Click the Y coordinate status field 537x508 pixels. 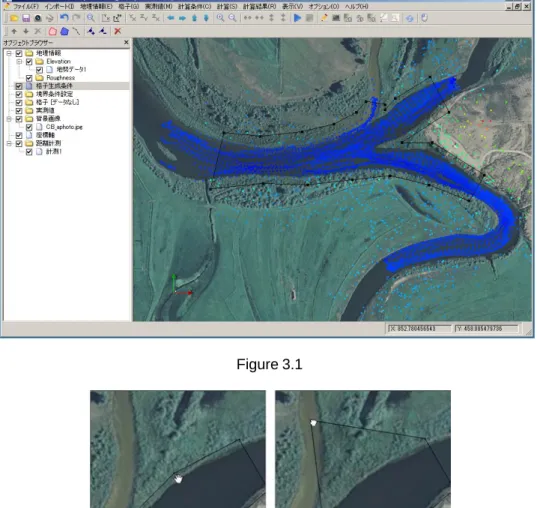[x=487, y=329]
